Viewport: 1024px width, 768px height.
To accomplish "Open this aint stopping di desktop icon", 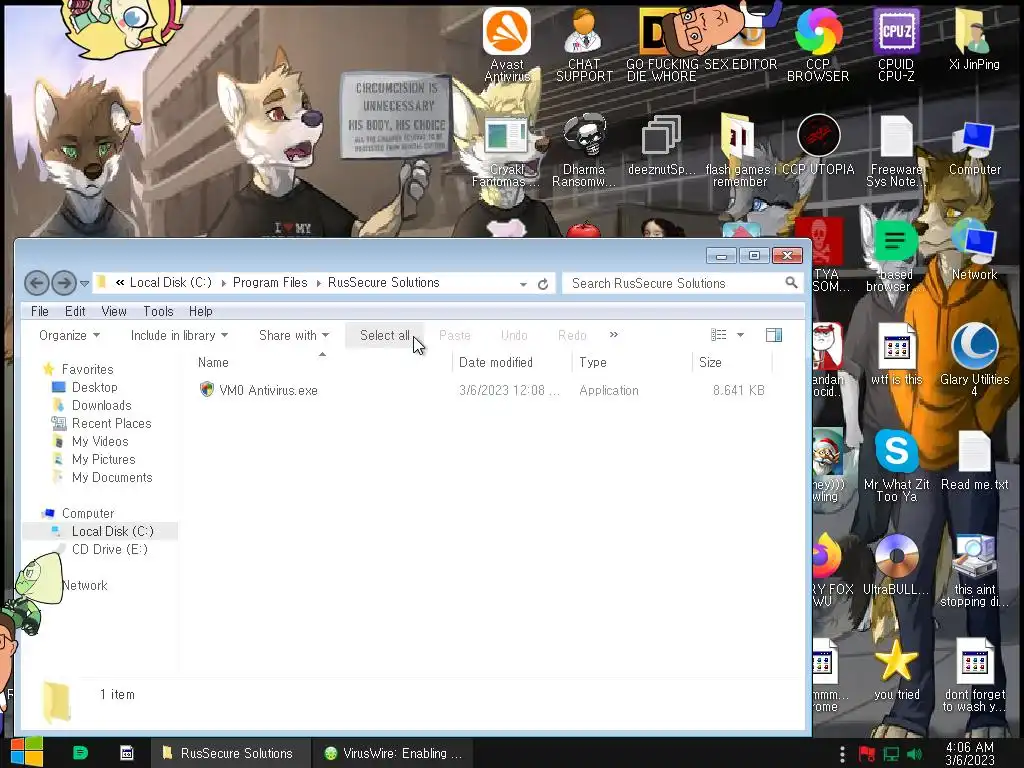I will [x=974, y=570].
